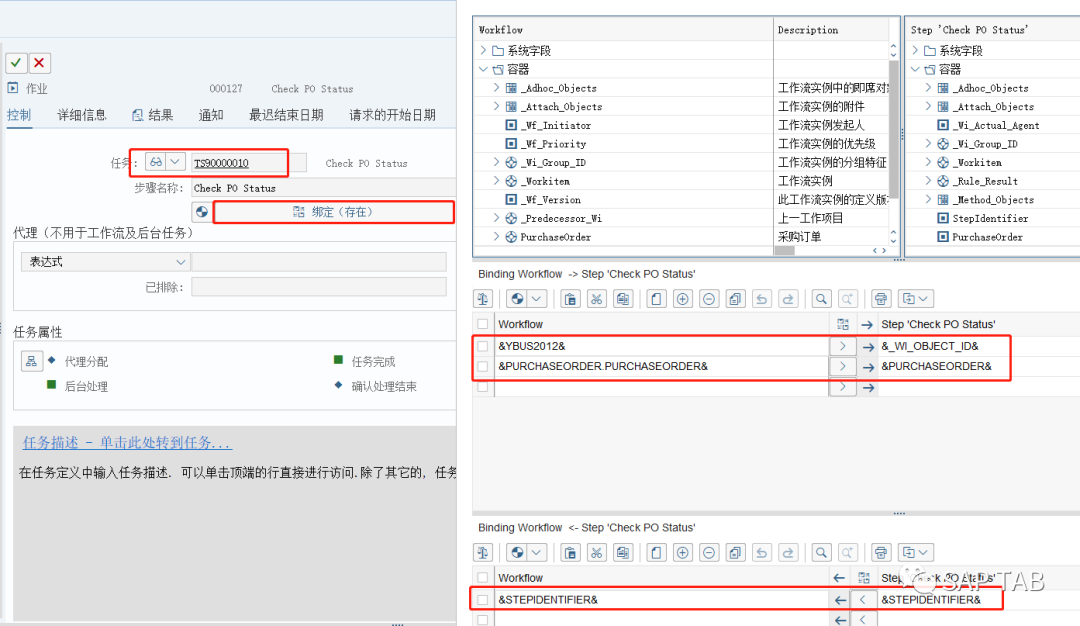Image resolution: width=1080 pixels, height=626 pixels.
Task: Click the 步骤名称 field Check PO Status
Action: tap(323, 188)
